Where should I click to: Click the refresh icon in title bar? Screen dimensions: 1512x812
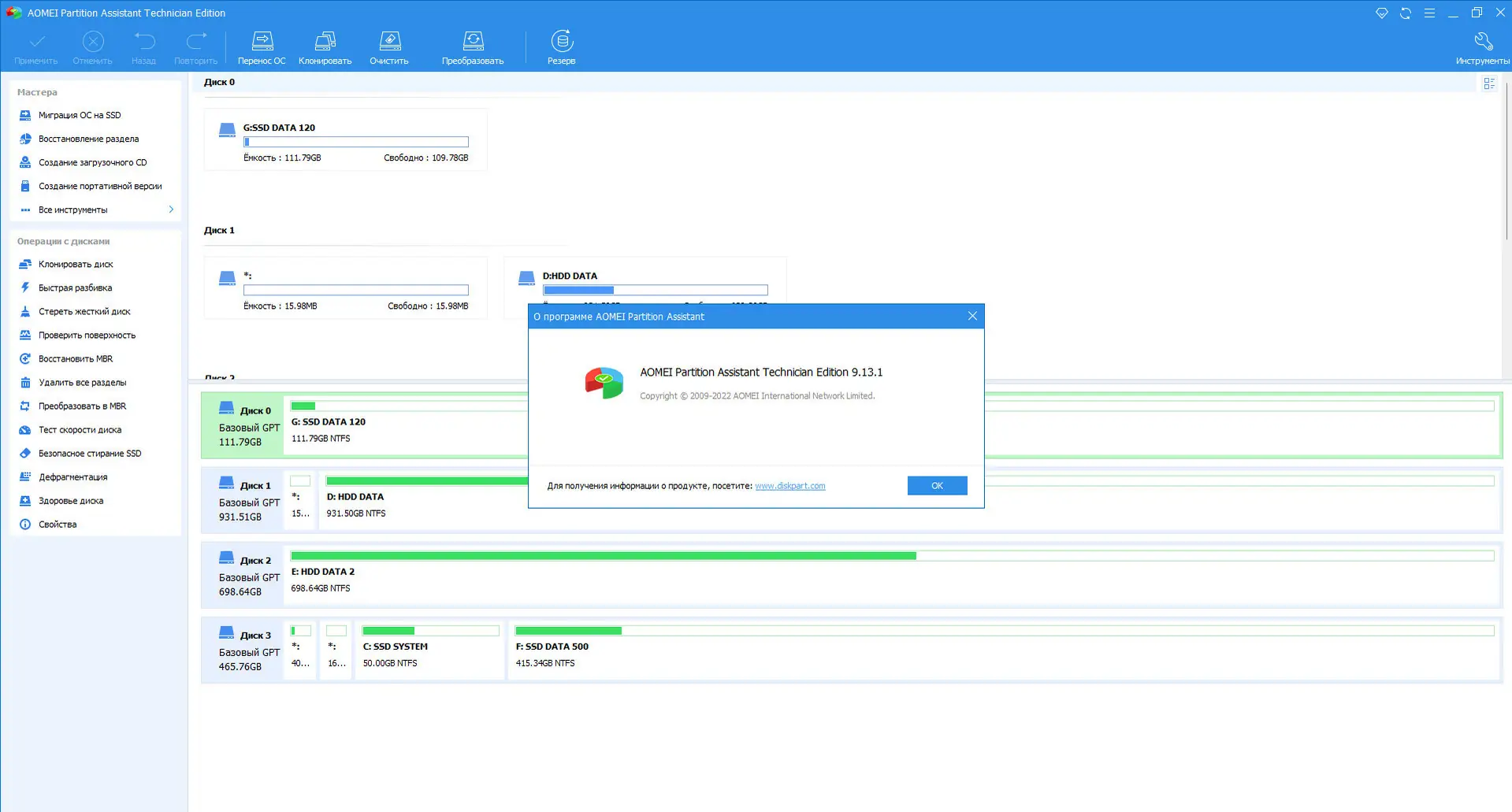pyautogui.click(x=1406, y=13)
